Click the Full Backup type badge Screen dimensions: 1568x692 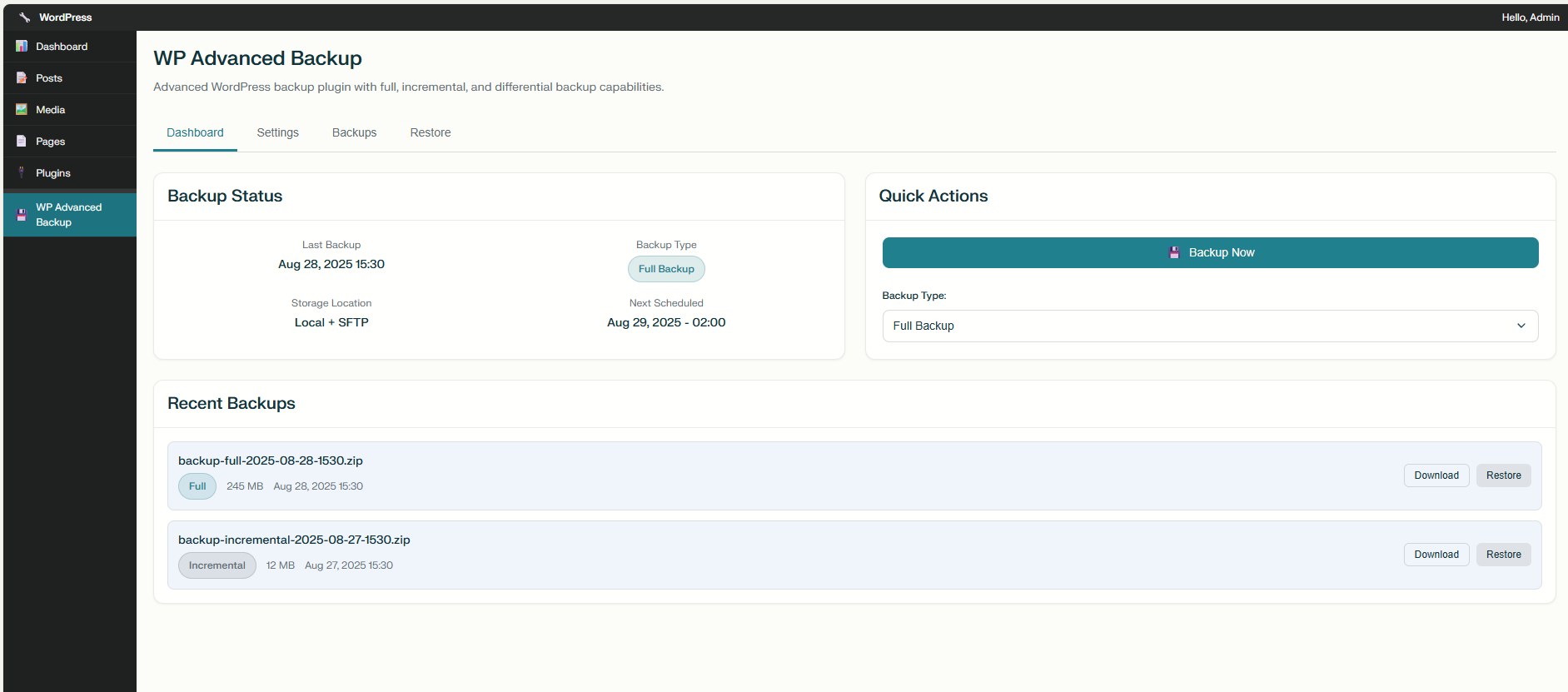coord(666,269)
